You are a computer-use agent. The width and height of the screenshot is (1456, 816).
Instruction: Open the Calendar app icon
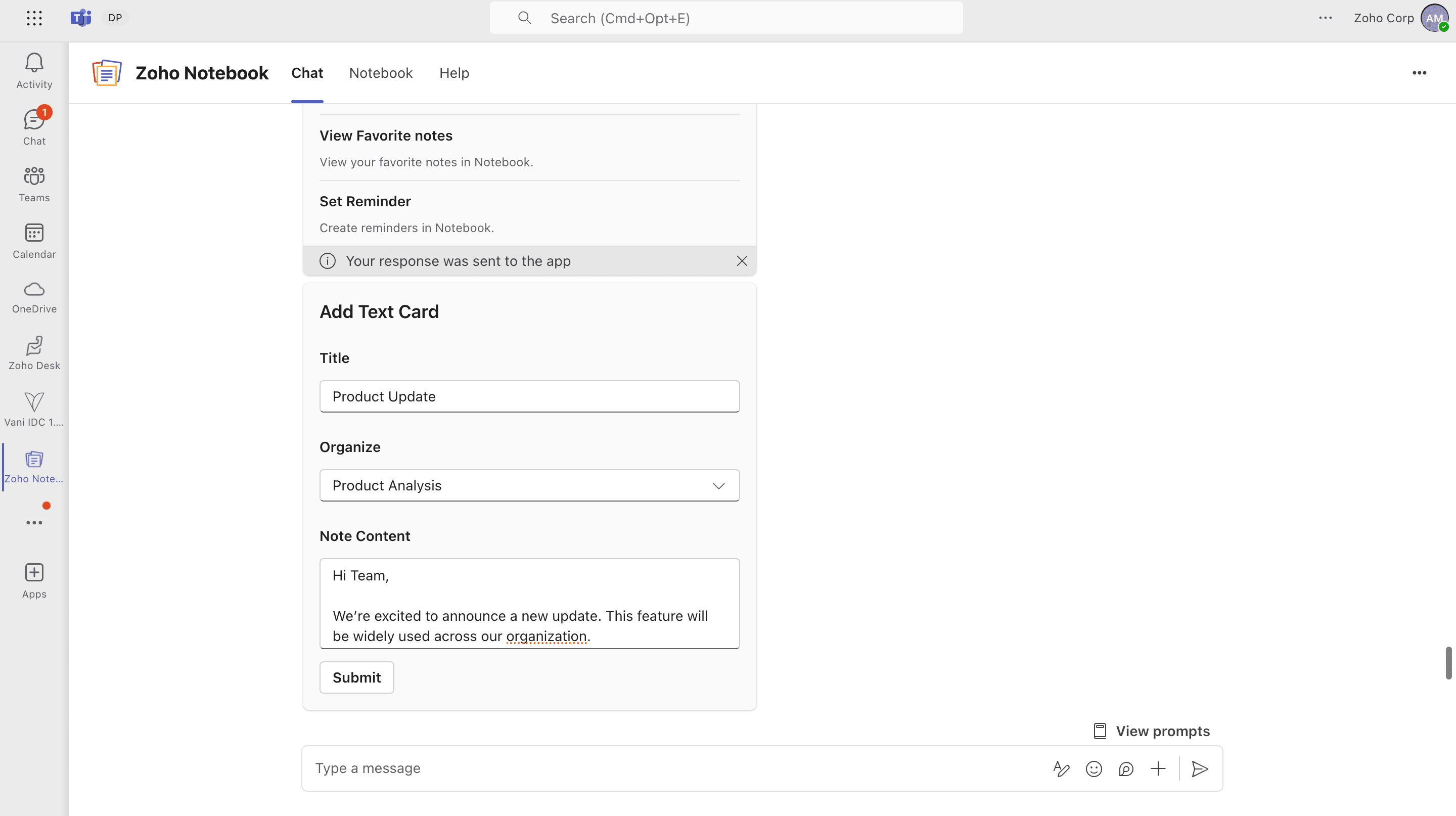tap(34, 240)
